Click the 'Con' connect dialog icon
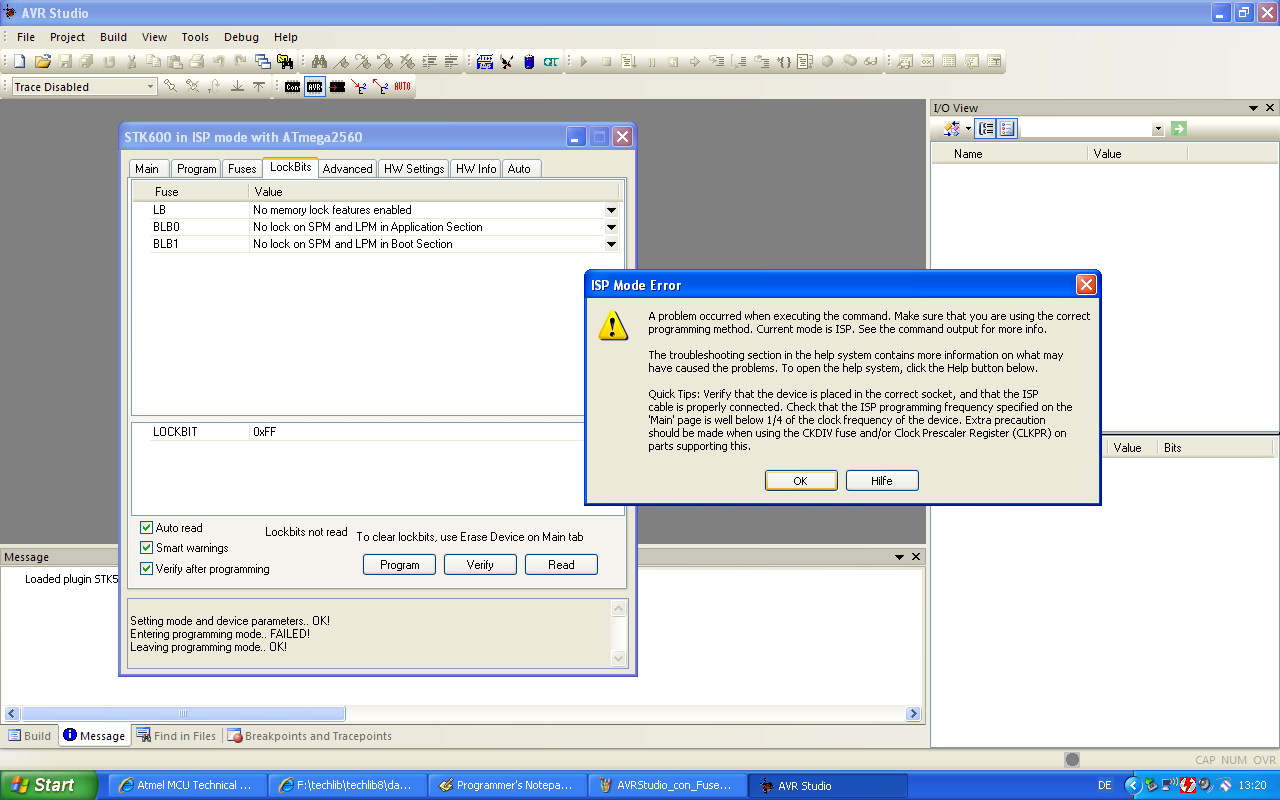The image size is (1280, 800). [292, 86]
